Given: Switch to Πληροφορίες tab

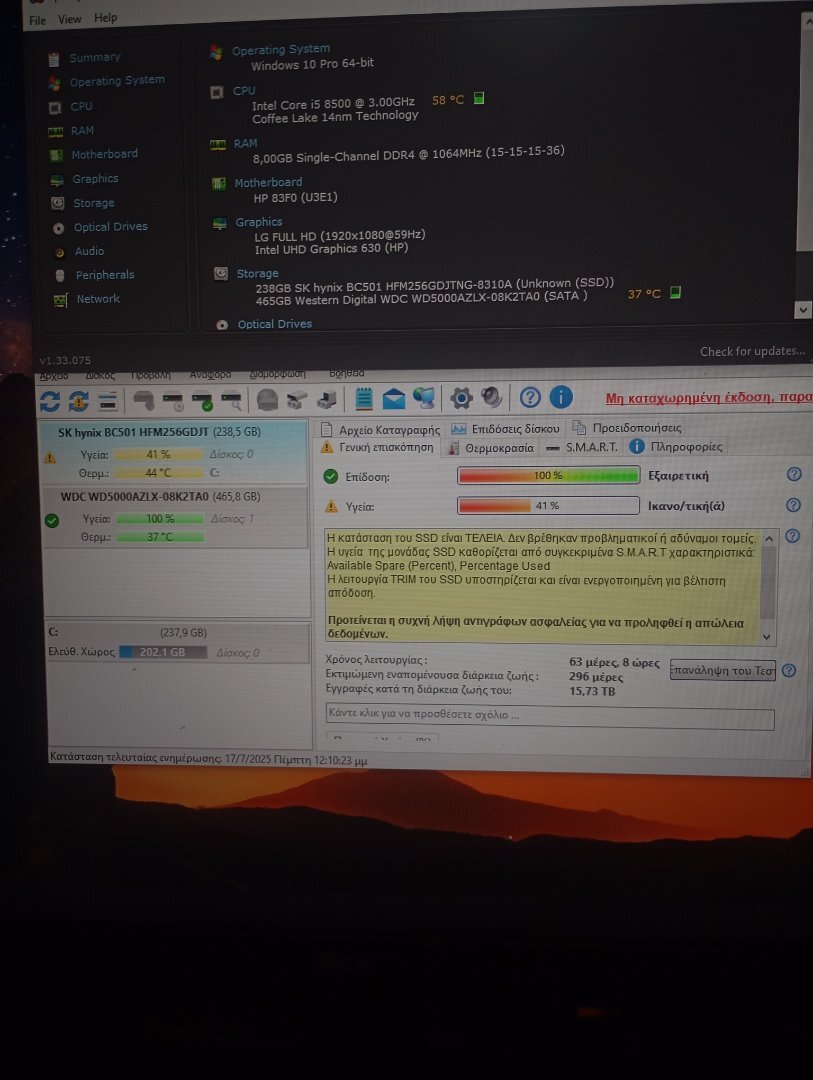Looking at the screenshot, I should tap(677, 446).
